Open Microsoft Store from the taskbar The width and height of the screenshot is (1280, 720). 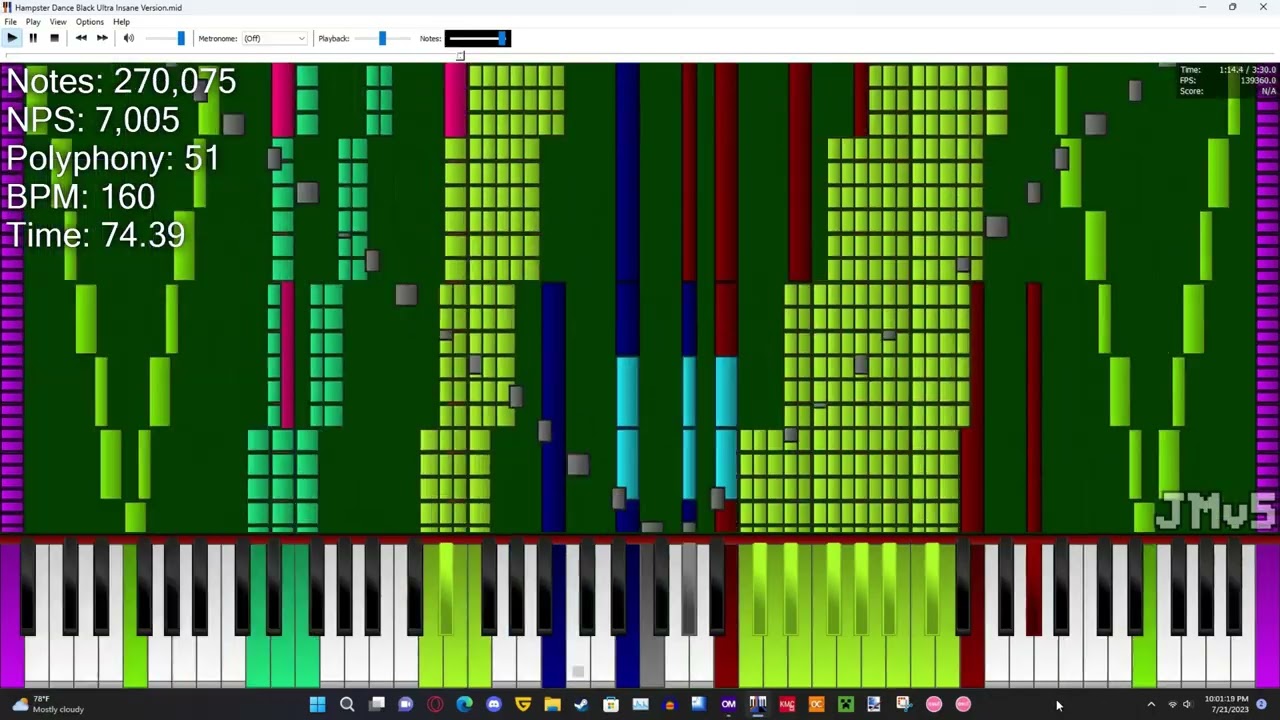[611, 705]
